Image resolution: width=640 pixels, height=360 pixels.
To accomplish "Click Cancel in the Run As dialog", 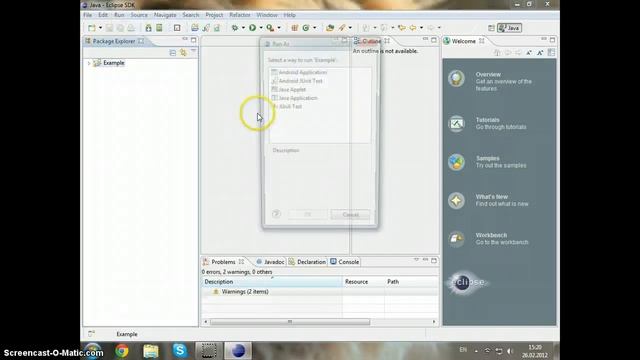I will tap(350, 215).
